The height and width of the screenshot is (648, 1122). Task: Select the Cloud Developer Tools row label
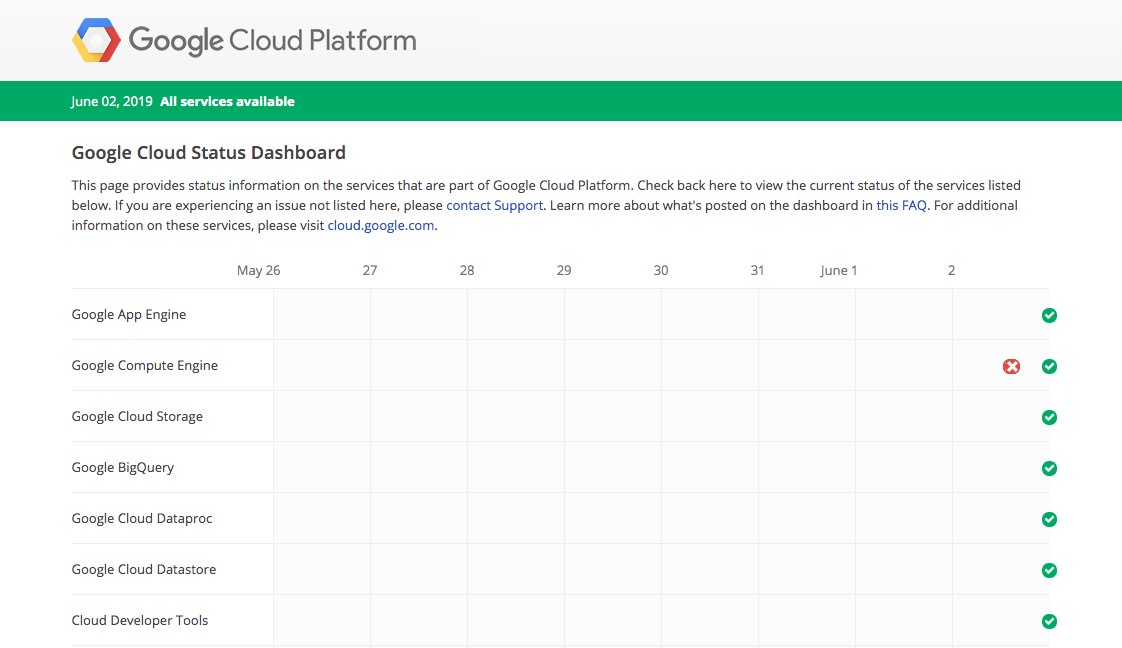point(140,620)
